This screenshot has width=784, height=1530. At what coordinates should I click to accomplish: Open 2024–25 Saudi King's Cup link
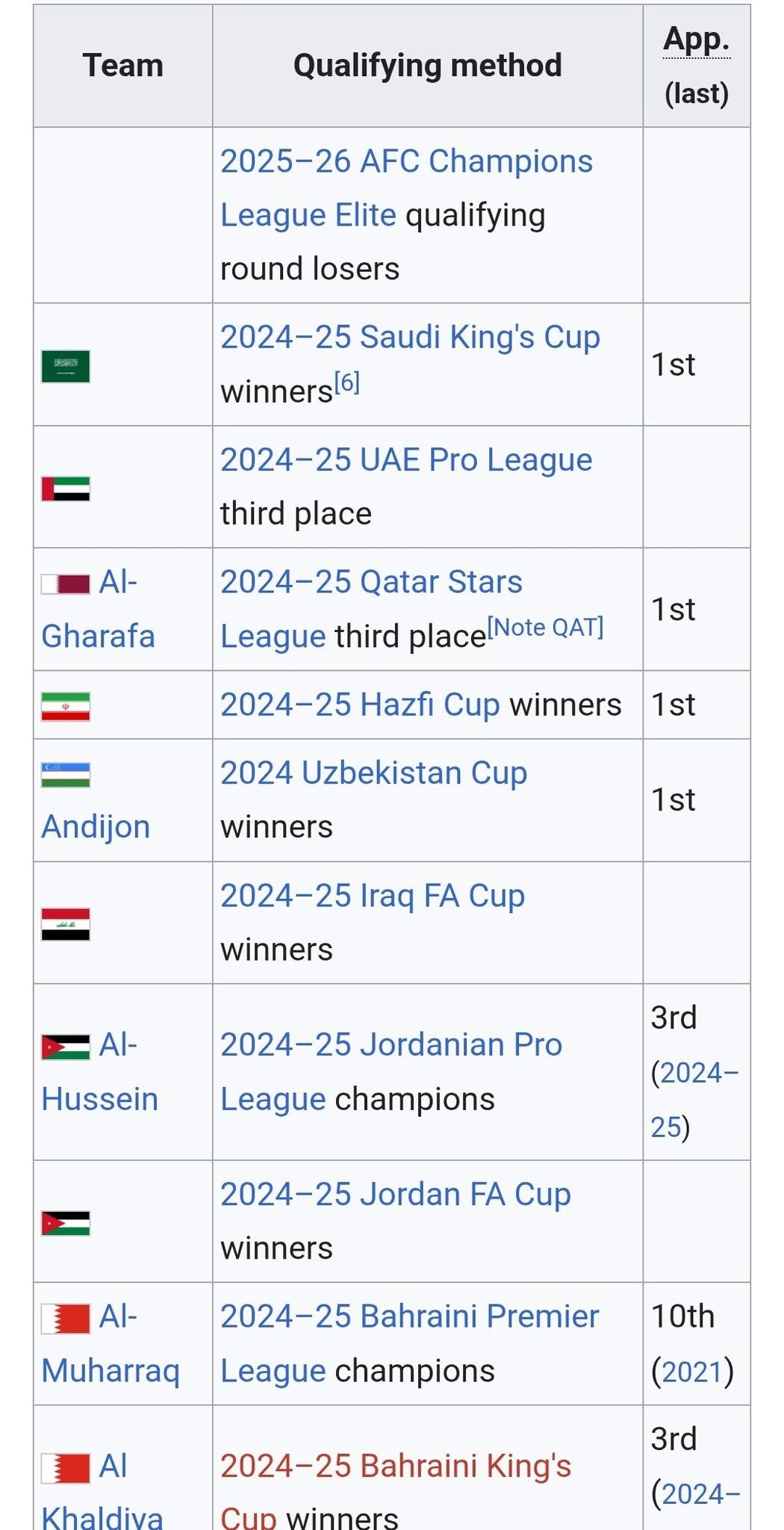pyautogui.click(x=410, y=337)
